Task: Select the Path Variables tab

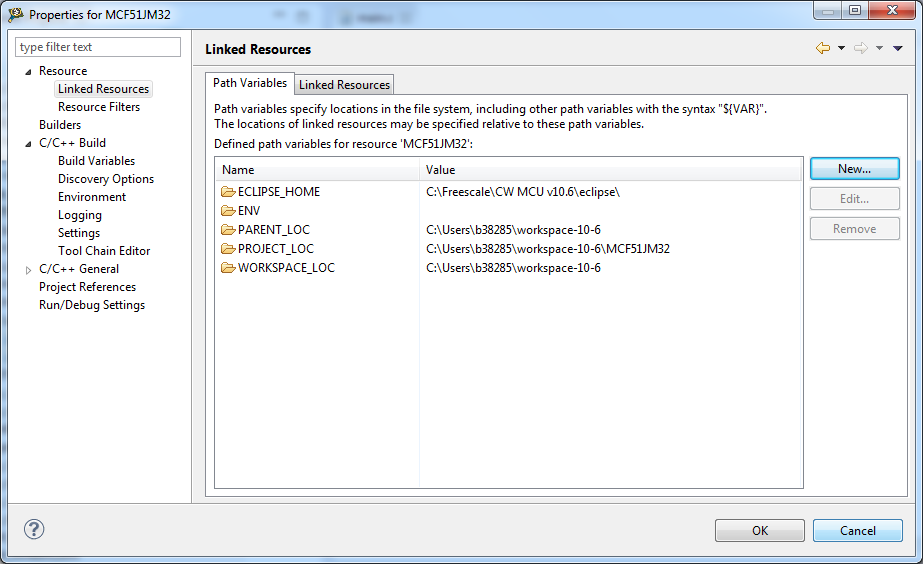Action: [x=250, y=84]
